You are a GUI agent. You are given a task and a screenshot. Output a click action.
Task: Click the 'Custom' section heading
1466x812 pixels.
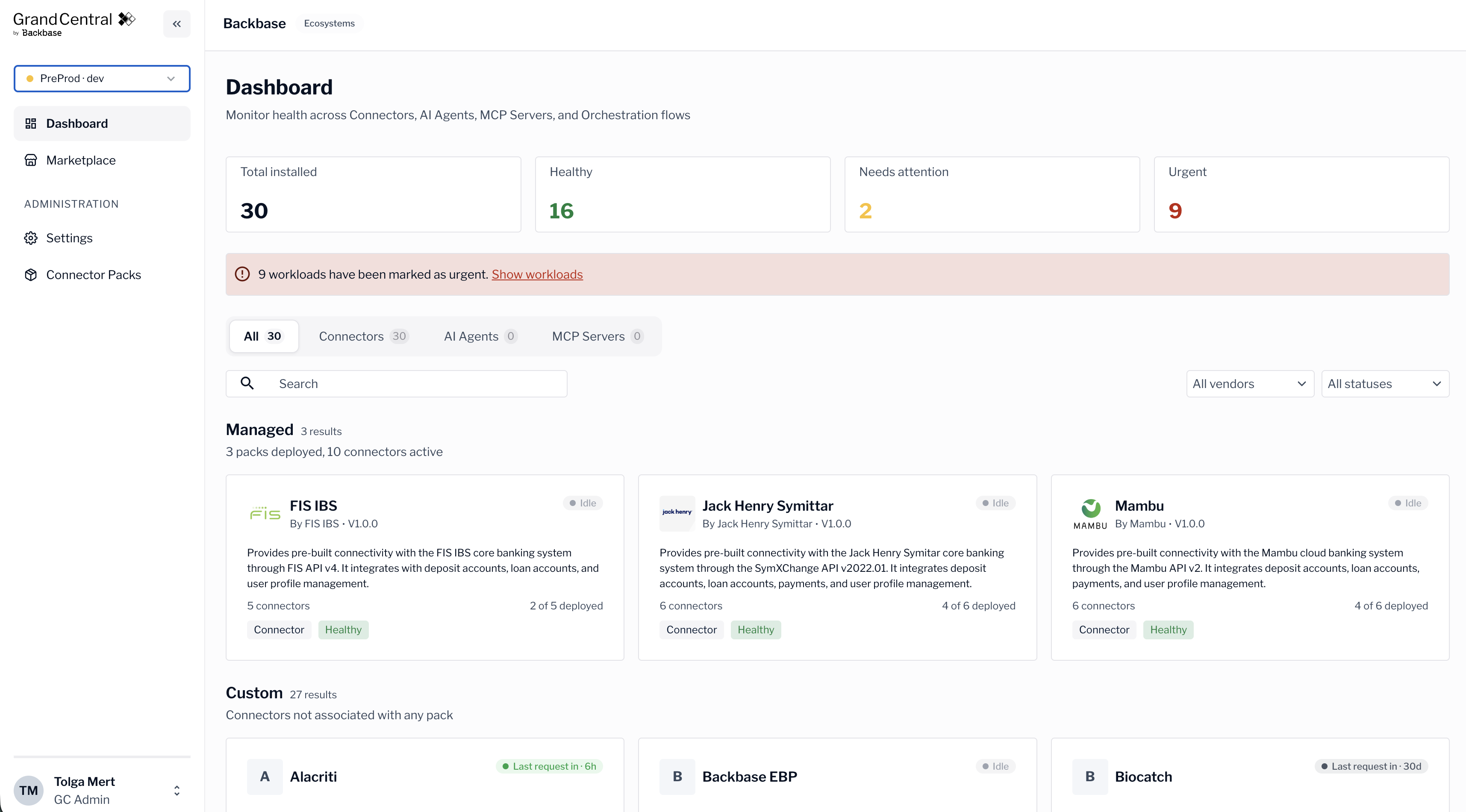tap(254, 693)
